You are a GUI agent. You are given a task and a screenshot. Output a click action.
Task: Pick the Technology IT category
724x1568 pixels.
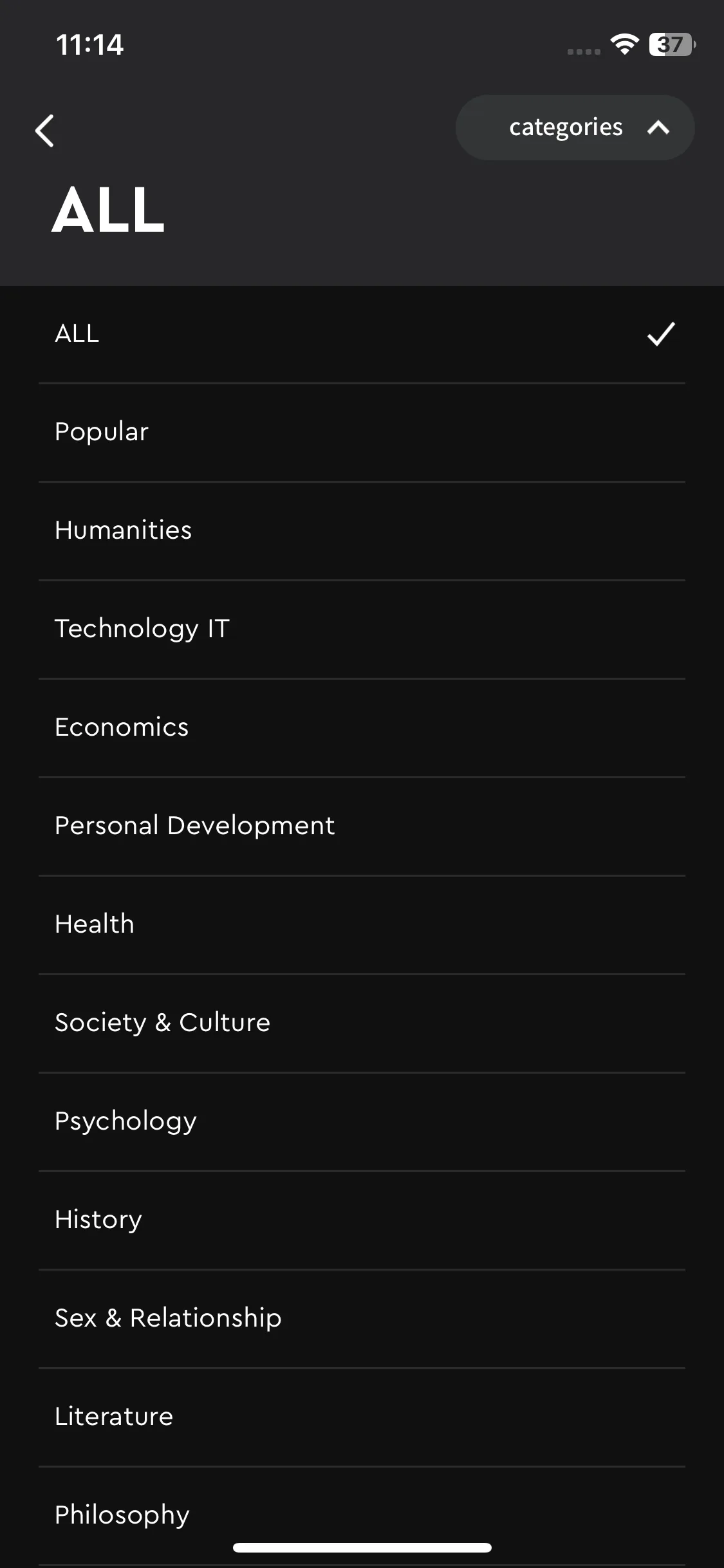click(x=362, y=629)
